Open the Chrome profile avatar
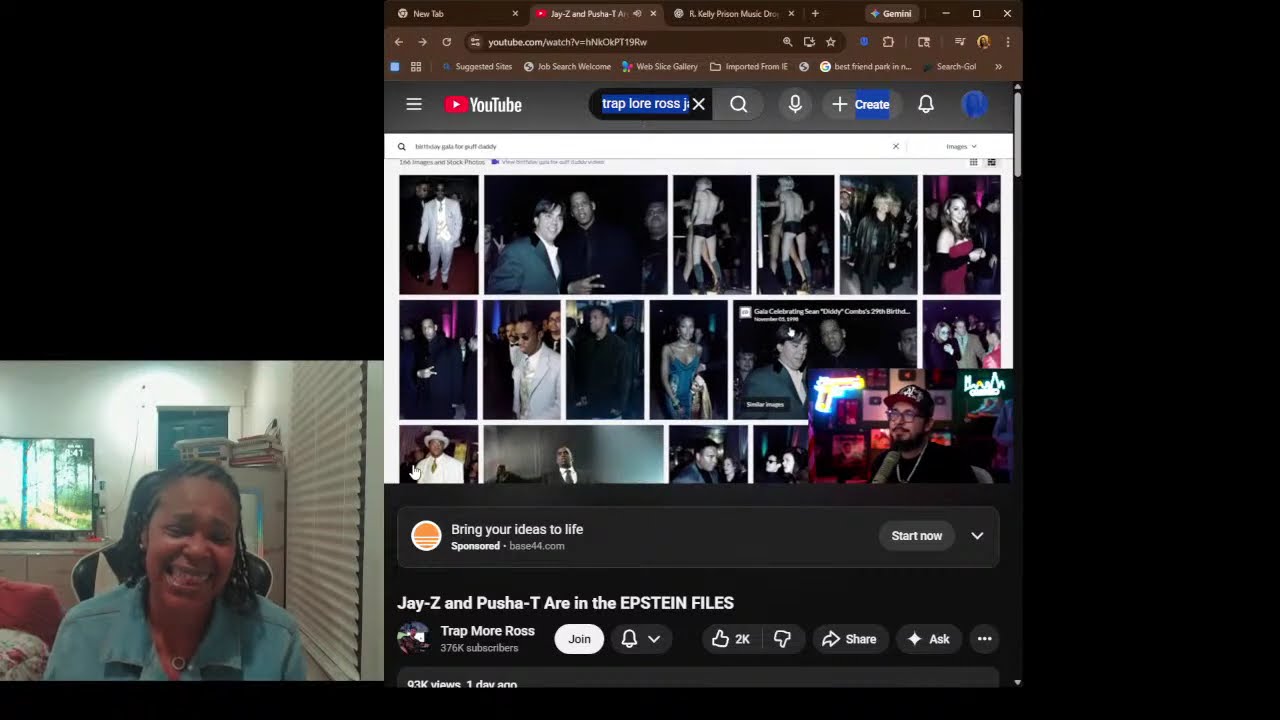The height and width of the screenshot is (720, 1280). pyautogui.click(x=984, y=42)
